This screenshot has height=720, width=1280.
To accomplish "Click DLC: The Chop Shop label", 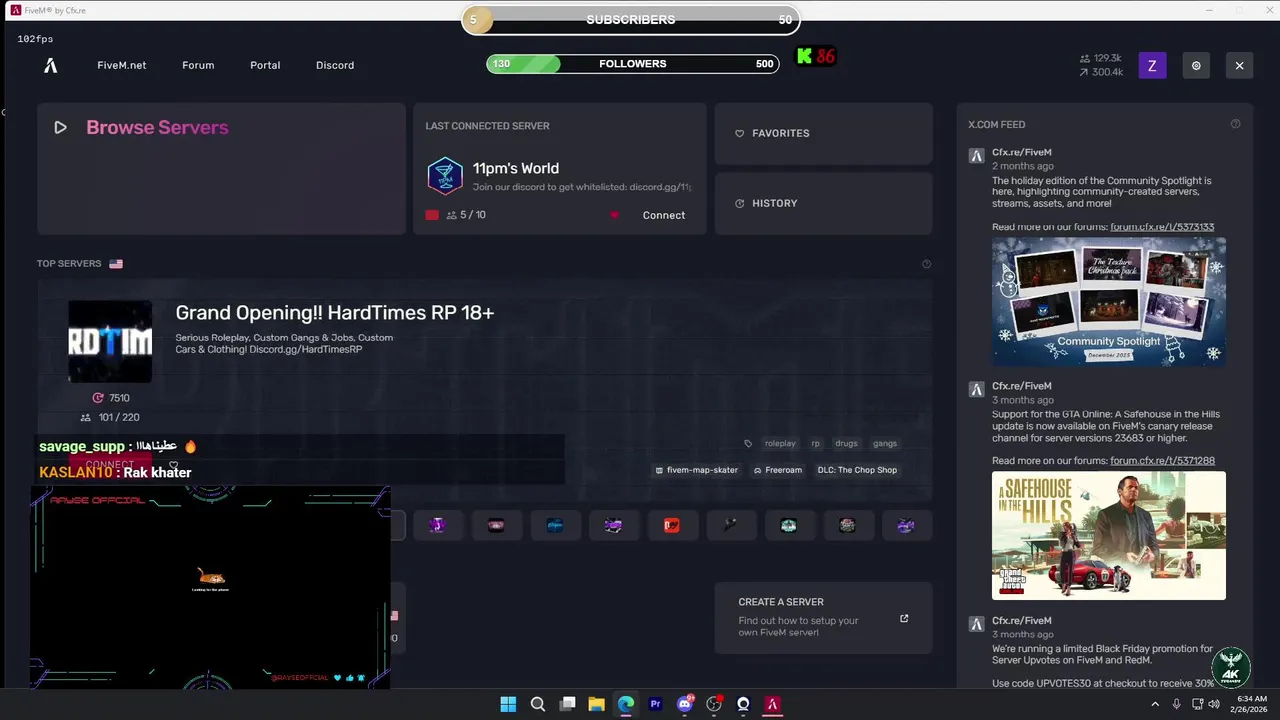I will [x=857, y=470].
